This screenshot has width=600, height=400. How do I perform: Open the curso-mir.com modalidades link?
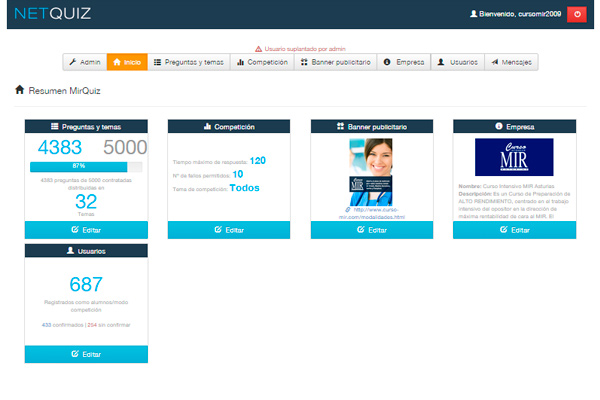pyautogui.click(x=372, y=213)
